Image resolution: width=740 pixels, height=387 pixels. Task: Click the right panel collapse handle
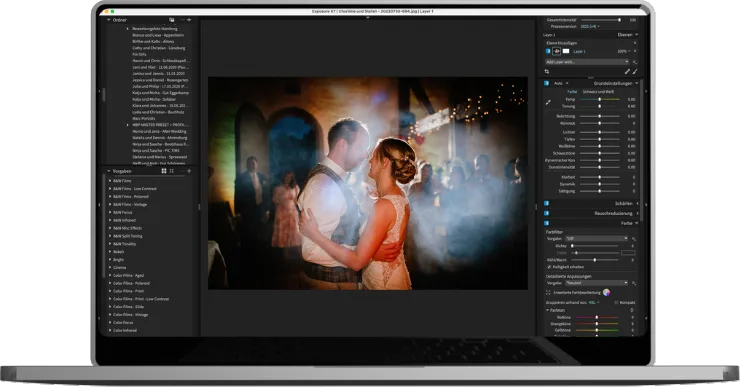[646, 205]
